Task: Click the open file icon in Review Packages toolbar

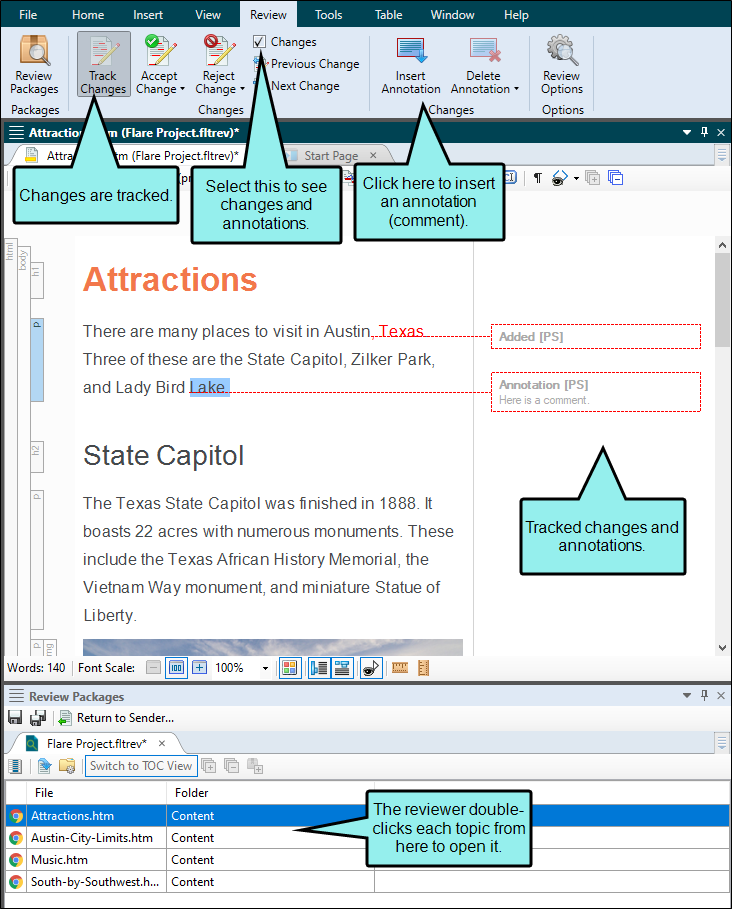Action: click(44, 766)
